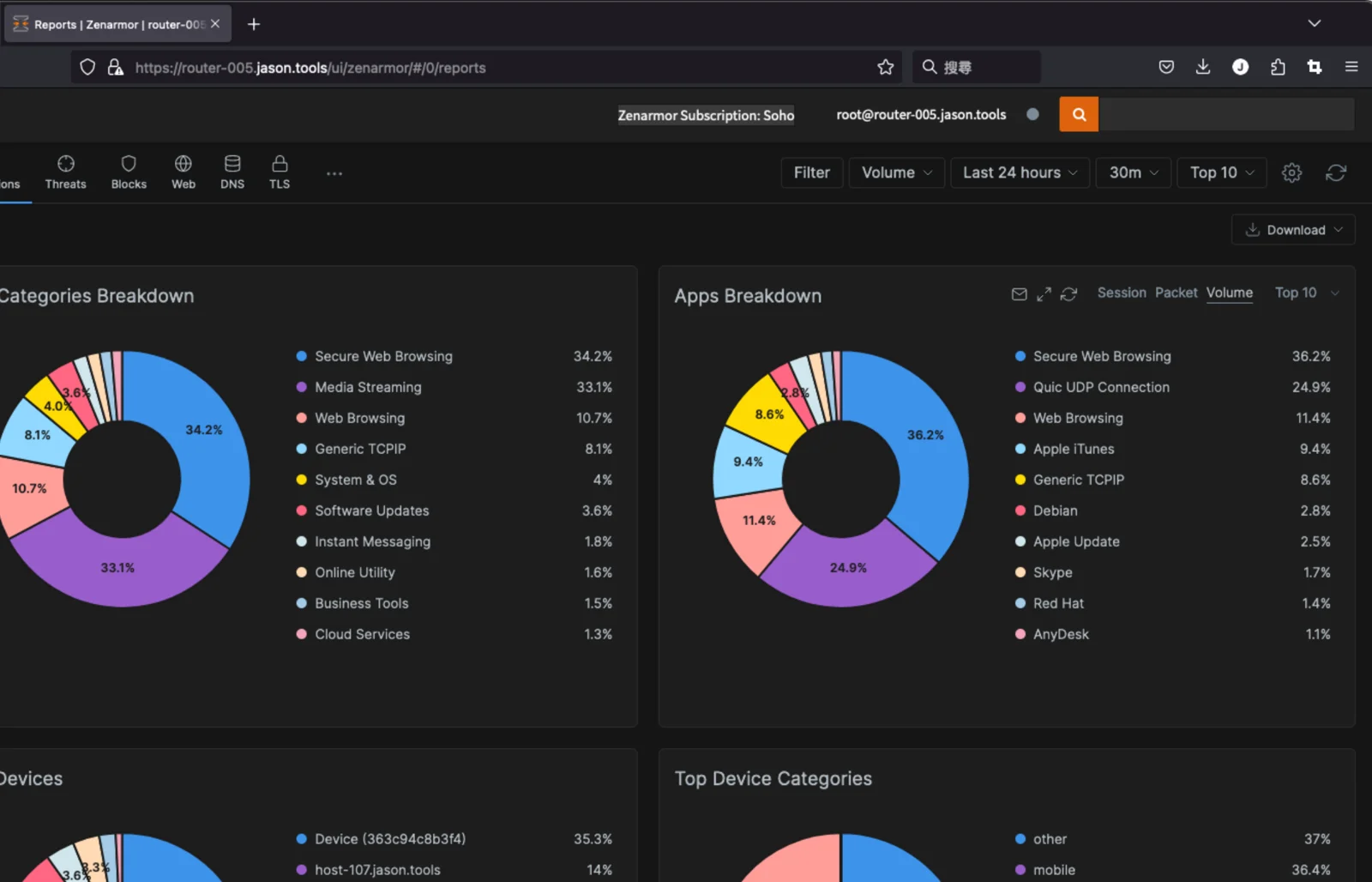Select Volume view in Apps Breakdown

tap(1230, 293)
